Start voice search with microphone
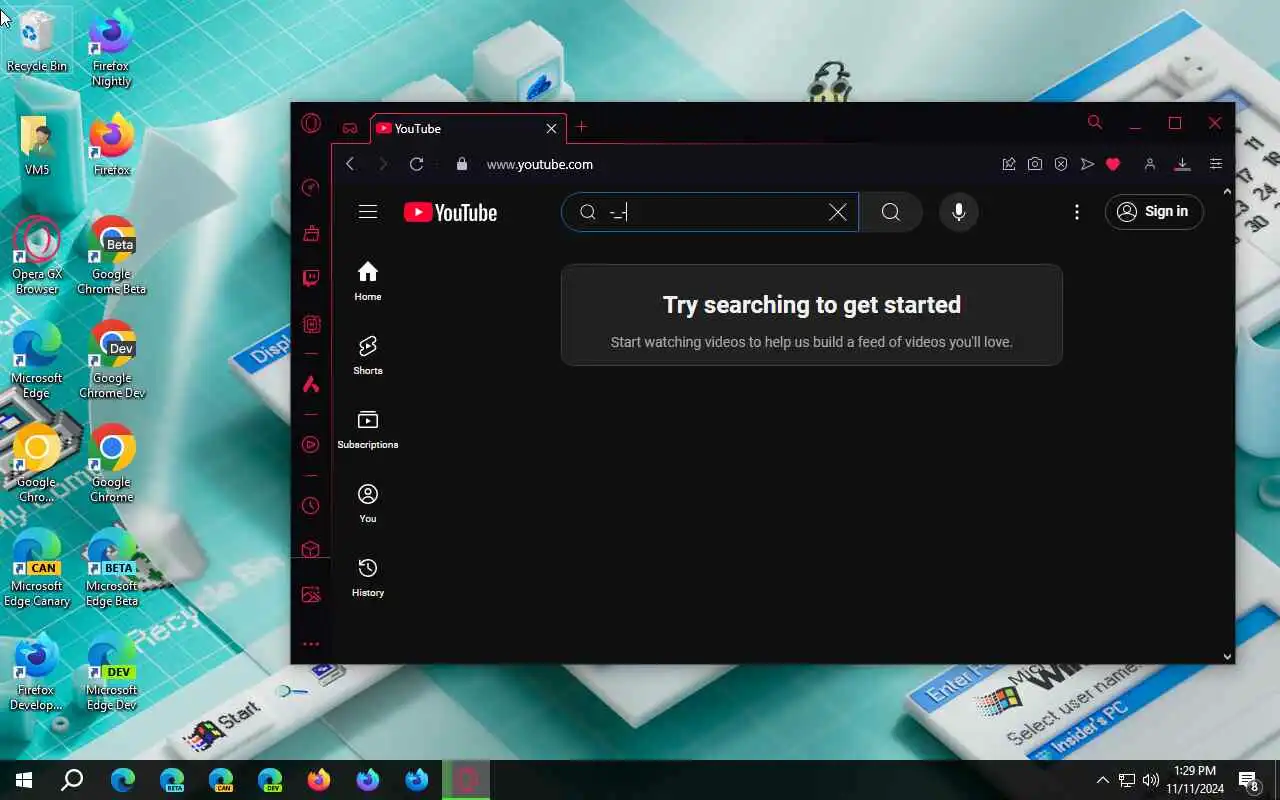This screenshot has height=800, width=1280. coord(958,212)
